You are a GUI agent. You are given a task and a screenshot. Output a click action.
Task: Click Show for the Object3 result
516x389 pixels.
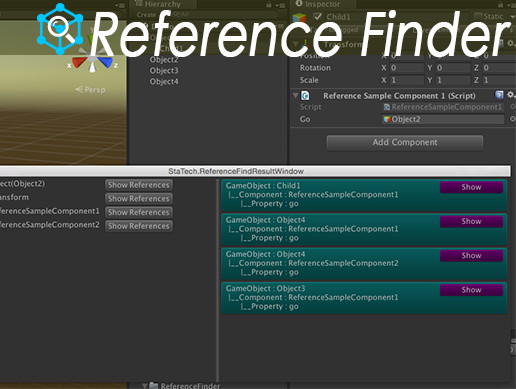tap(471, 290)
